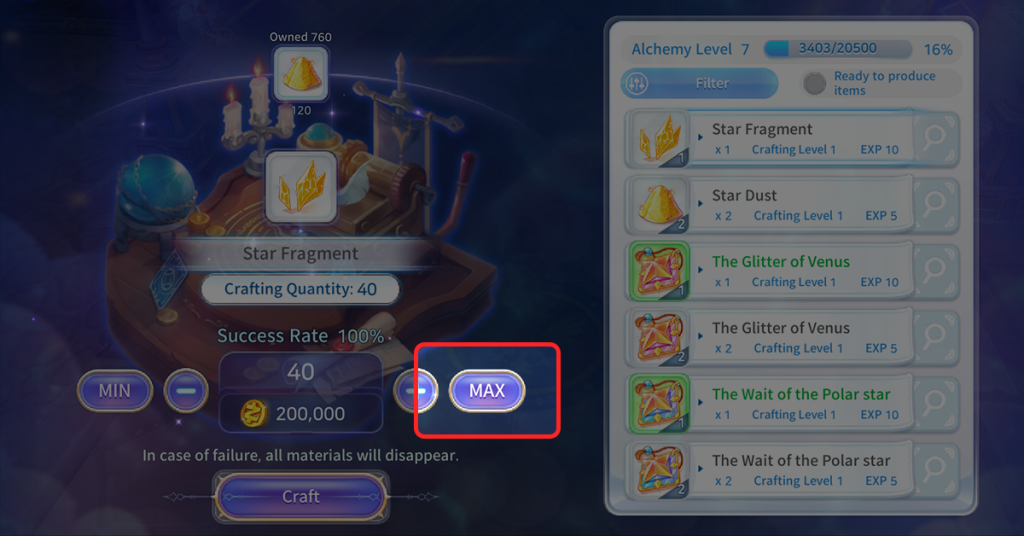Open the Filter button in recipe panel

[x=699, y=84]
